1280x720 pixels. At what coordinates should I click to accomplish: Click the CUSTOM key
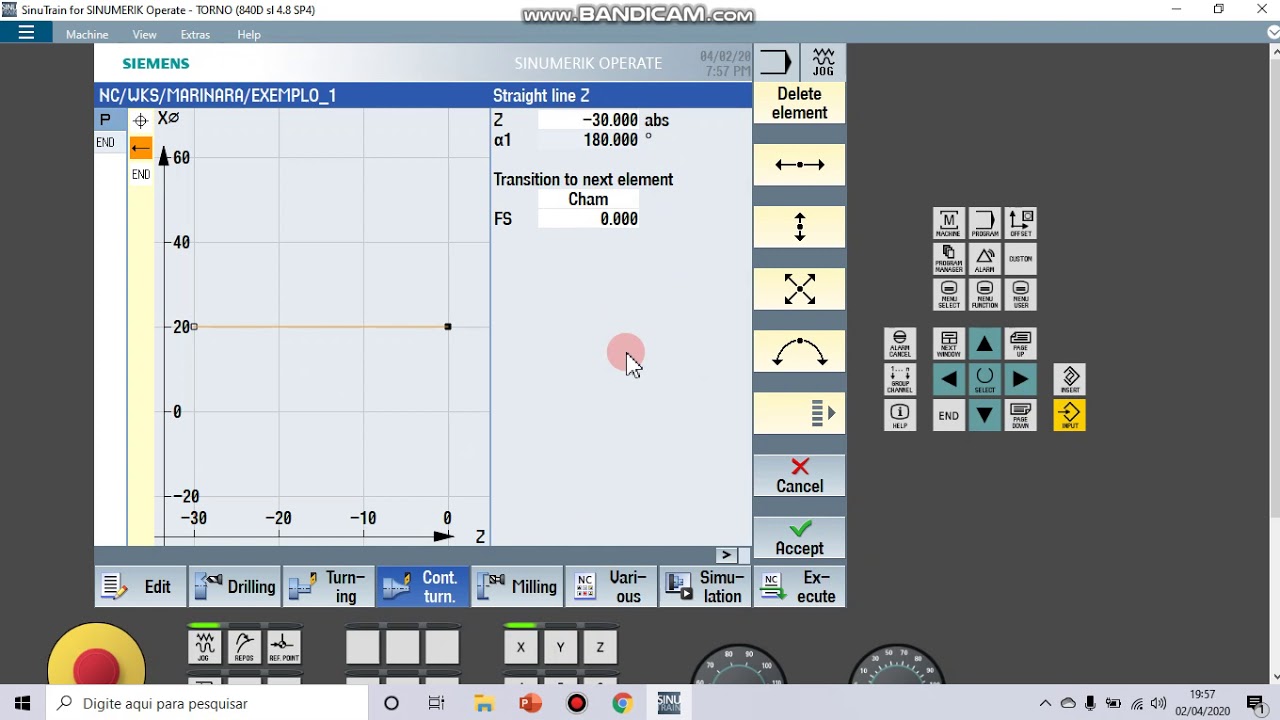click(x=1020, y=259)
